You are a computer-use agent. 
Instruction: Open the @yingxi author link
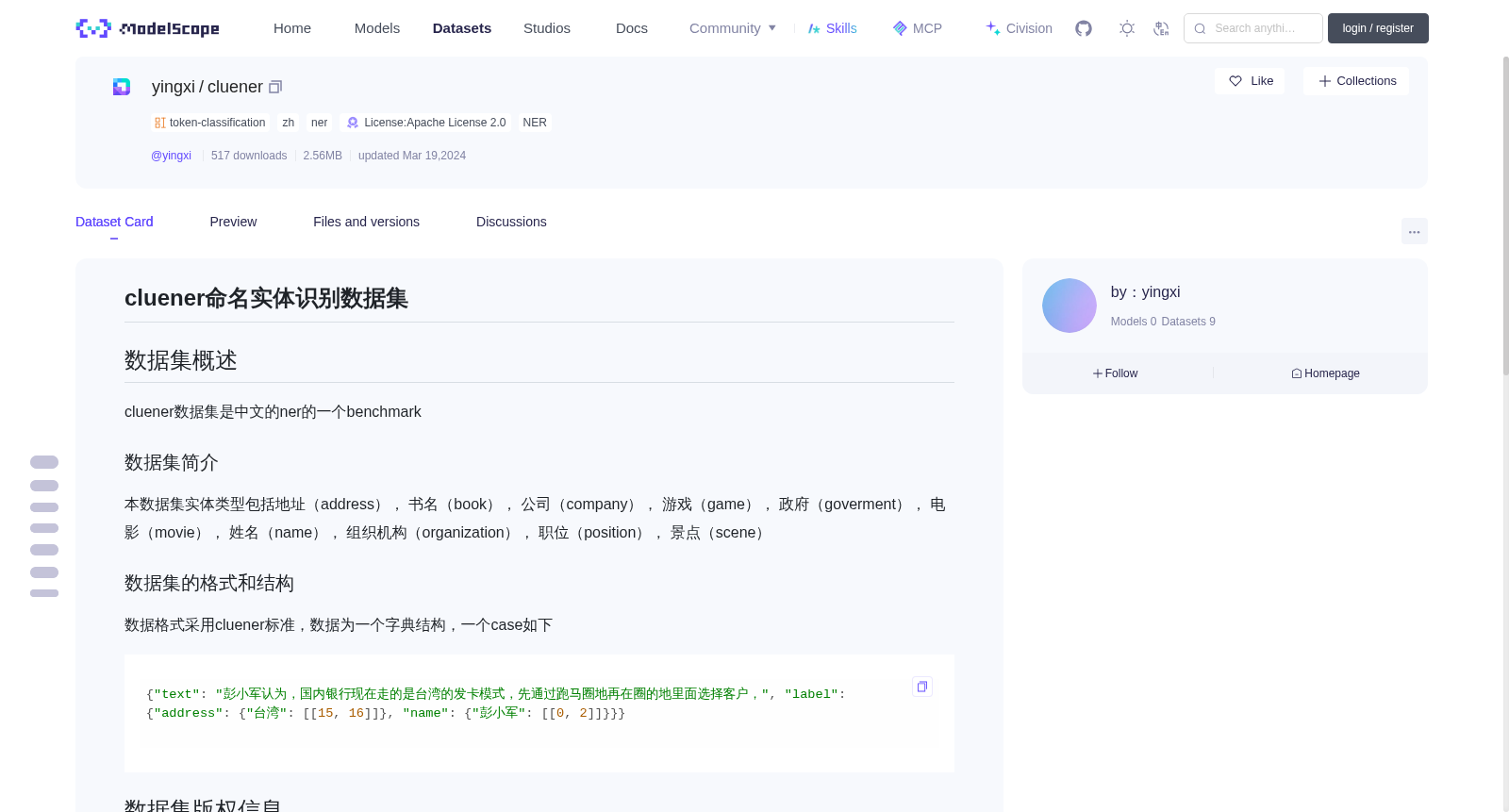[171, 156]
